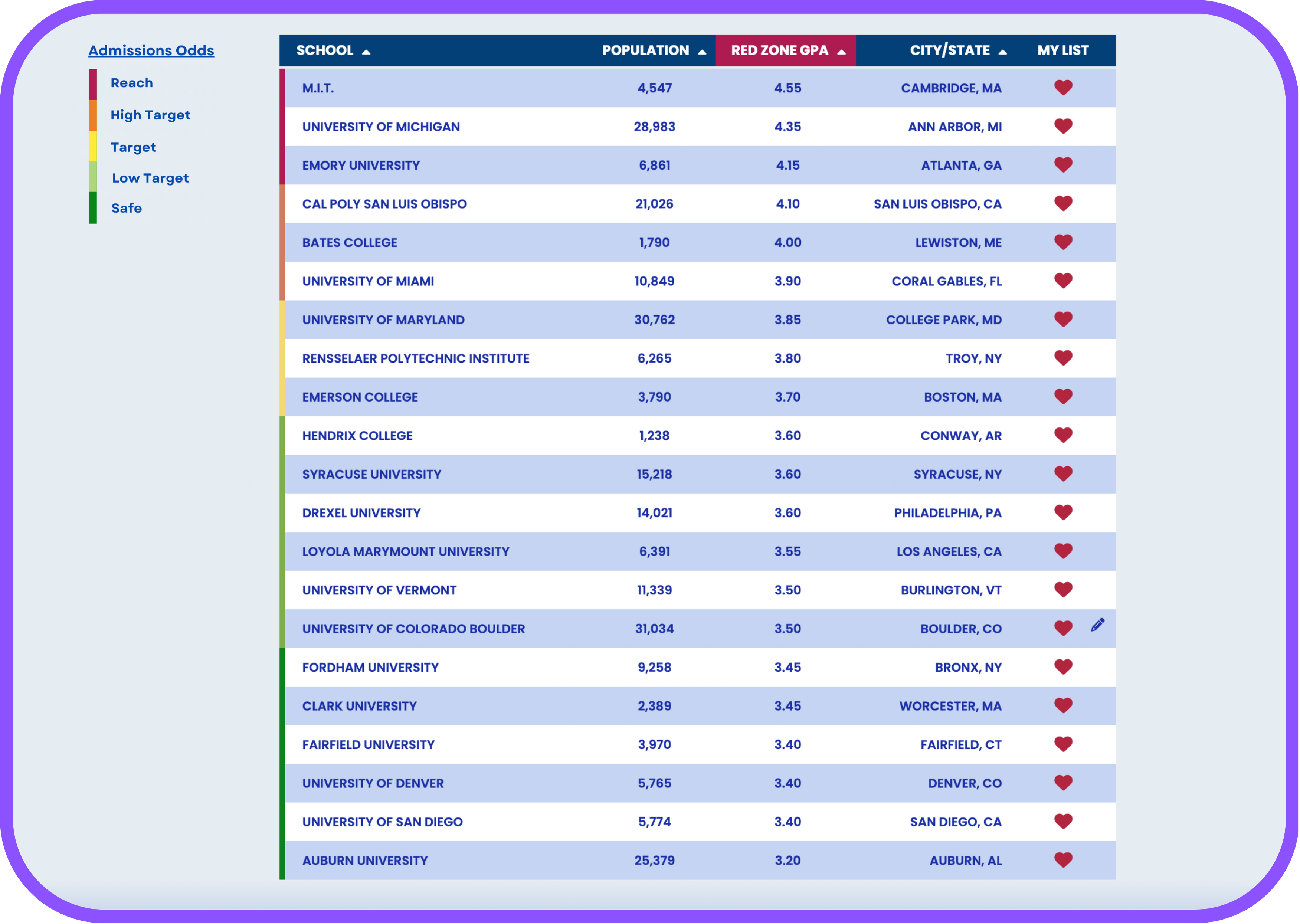Select the Reach legend label
1300x924 pixels.
point(131,83)
